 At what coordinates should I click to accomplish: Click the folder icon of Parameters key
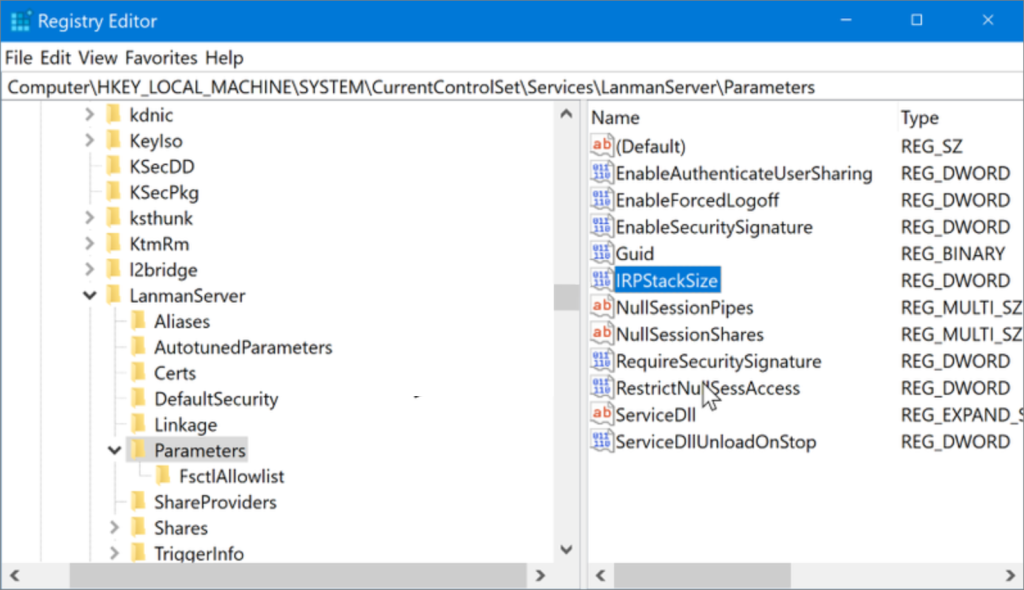138,450
